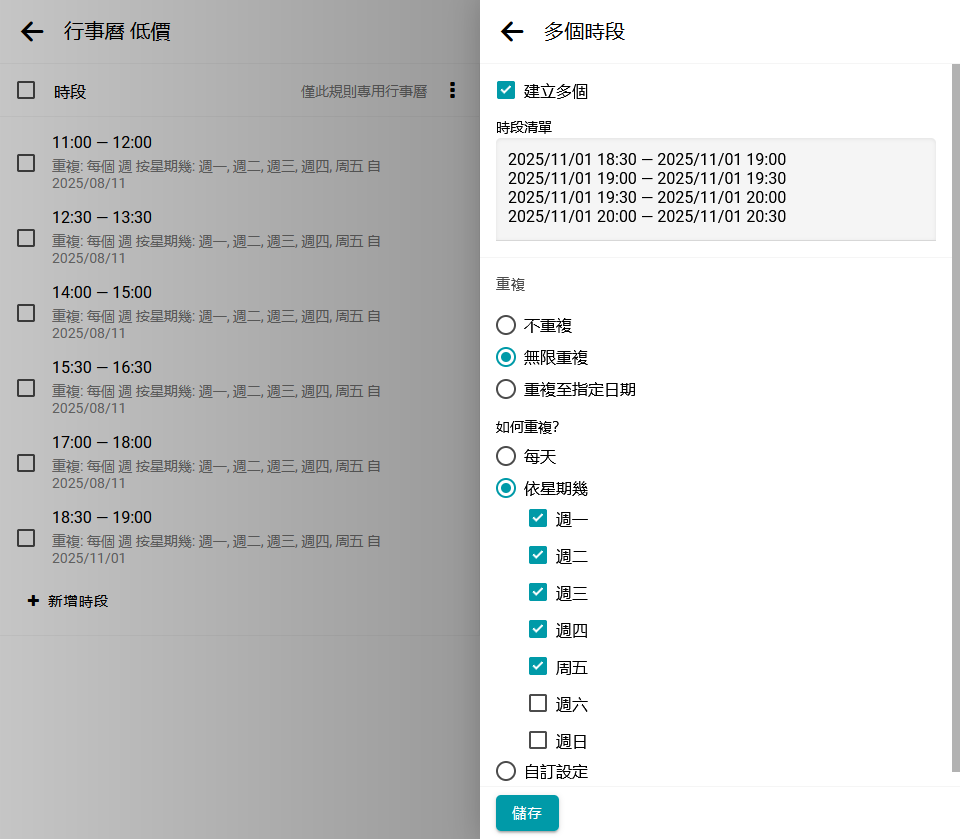960x839 pixels.
Task: Click inside the 時段清單 text area
Action: click(715, 190)
